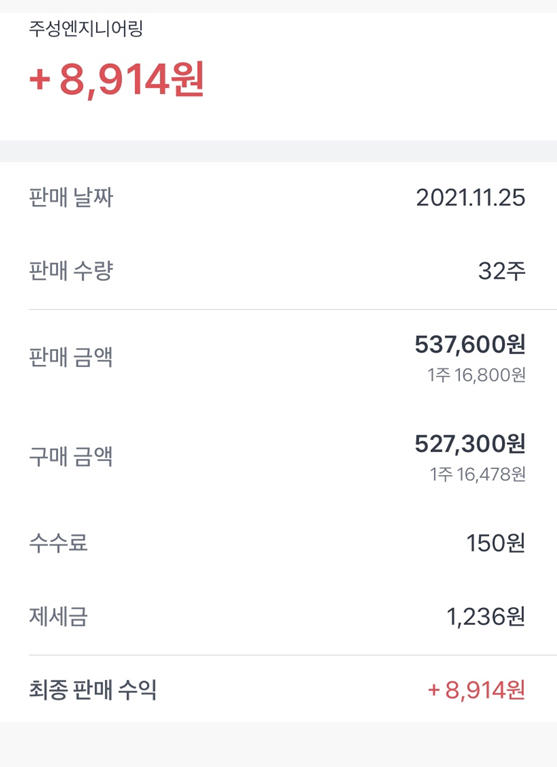Select the 판매 금액 label
This screenshot has height=767, width=557.
click(x=71, y=357)
